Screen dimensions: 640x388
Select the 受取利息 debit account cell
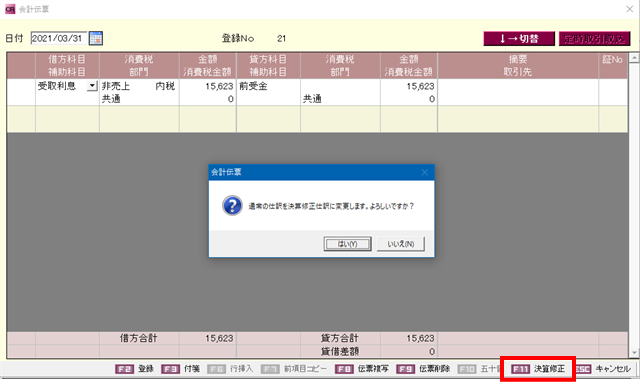[x=62, y=86]
